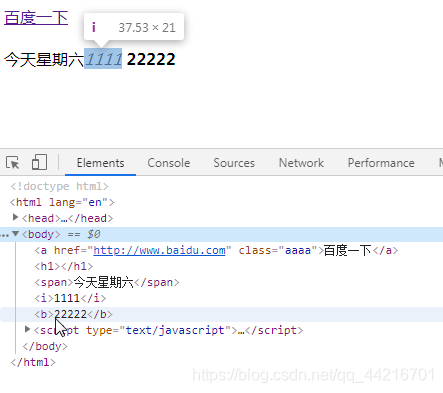Click the bold 22222 text on page
This screenshot has width=443, height=393.
[151, 59]
